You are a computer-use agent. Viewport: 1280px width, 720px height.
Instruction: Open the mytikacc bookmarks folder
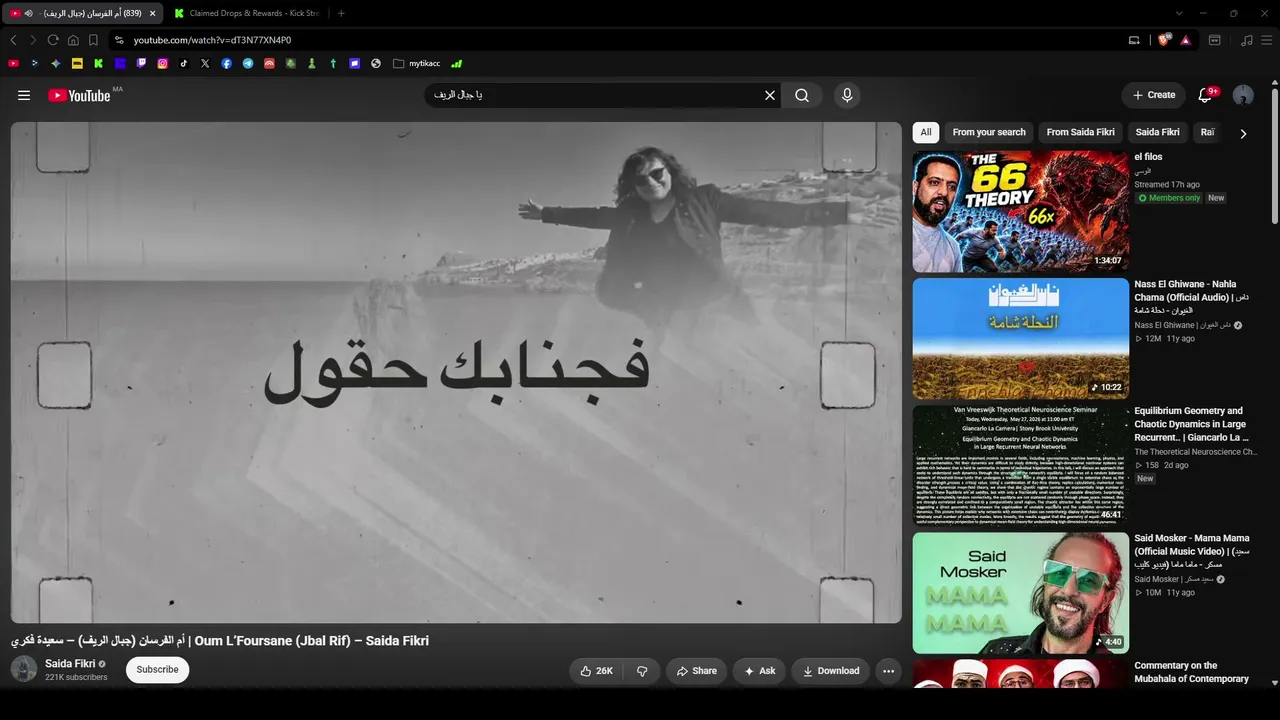point(417,63)
